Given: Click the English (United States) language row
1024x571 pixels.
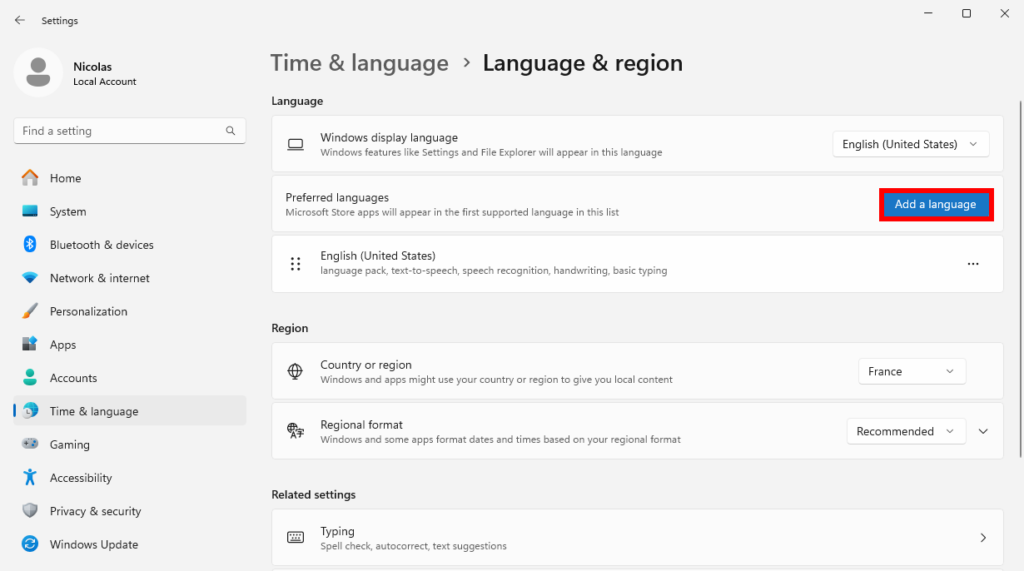Looking at the screenshot, I should coord(637,264).
